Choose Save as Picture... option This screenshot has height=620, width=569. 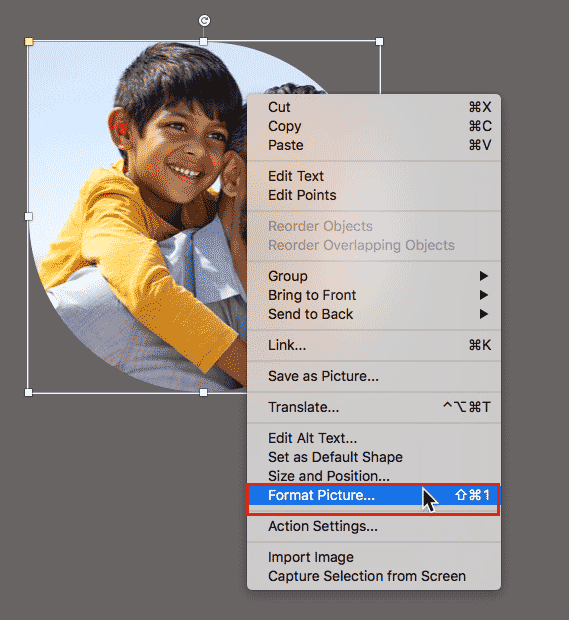[374, 376]
